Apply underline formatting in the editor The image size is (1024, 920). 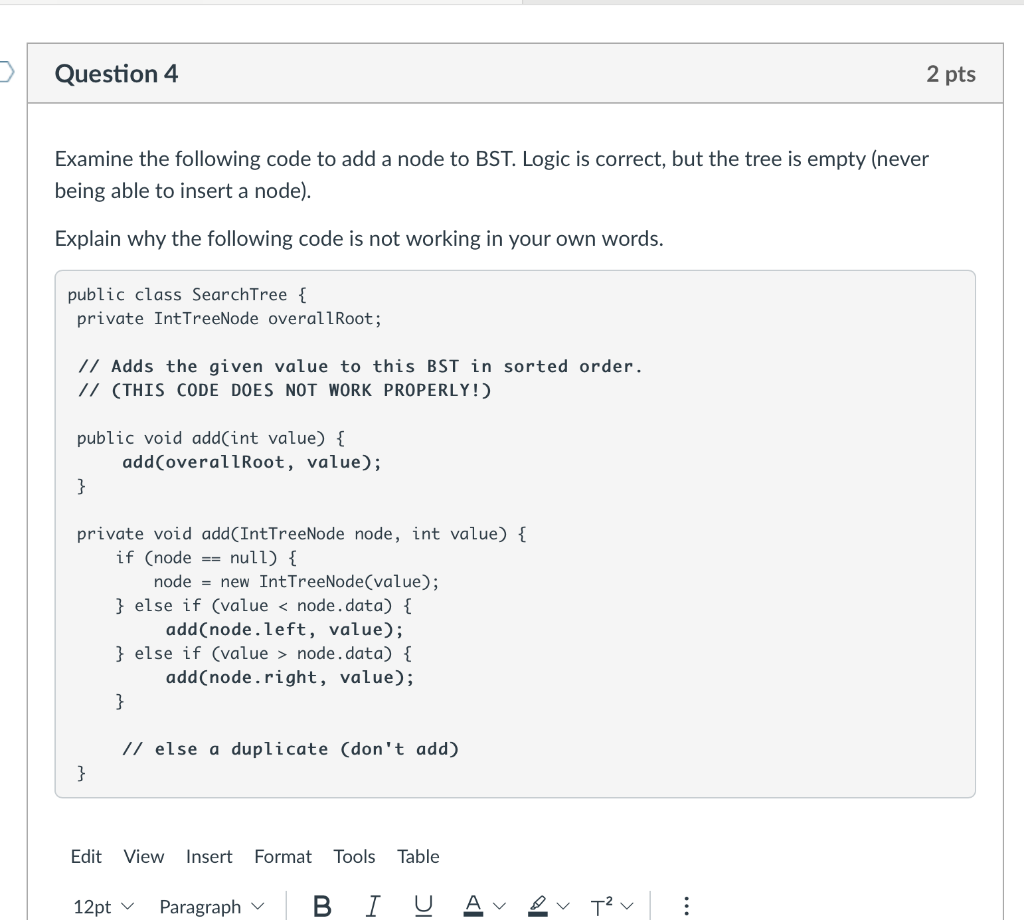pyautogui.click(x=423, y=905)
